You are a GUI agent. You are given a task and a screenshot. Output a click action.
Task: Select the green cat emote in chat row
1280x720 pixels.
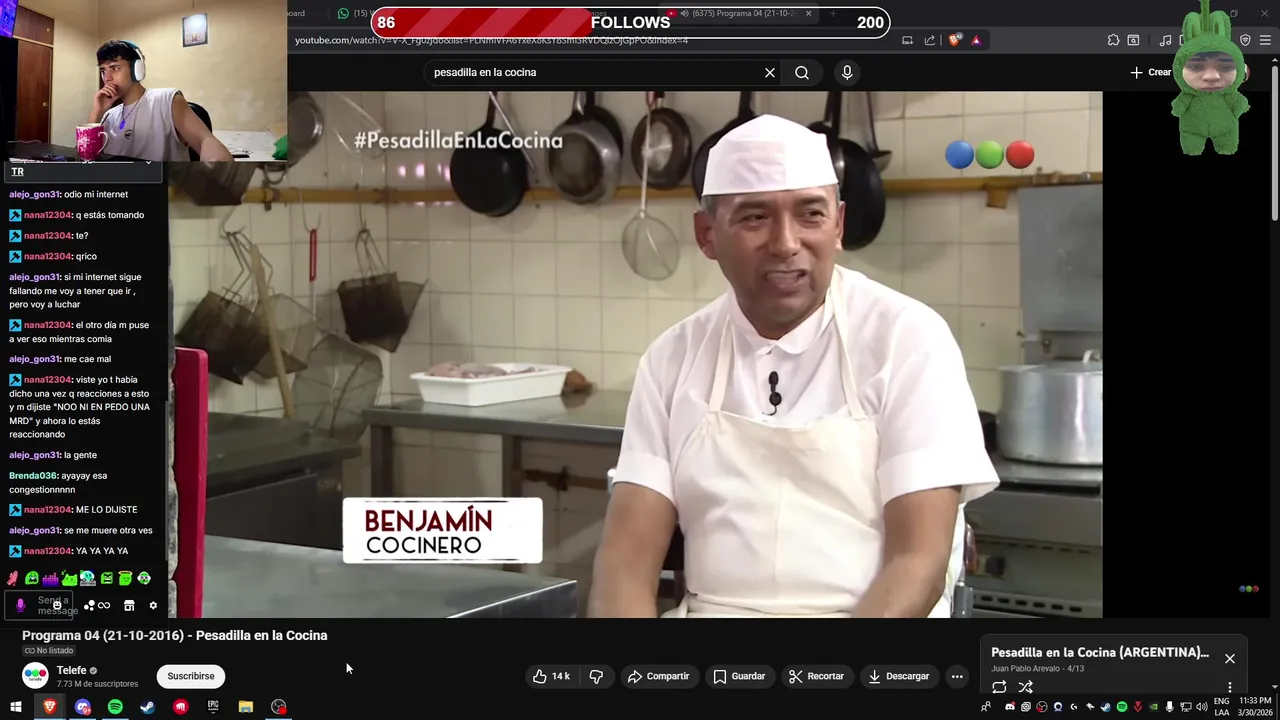tap(69, 578)
